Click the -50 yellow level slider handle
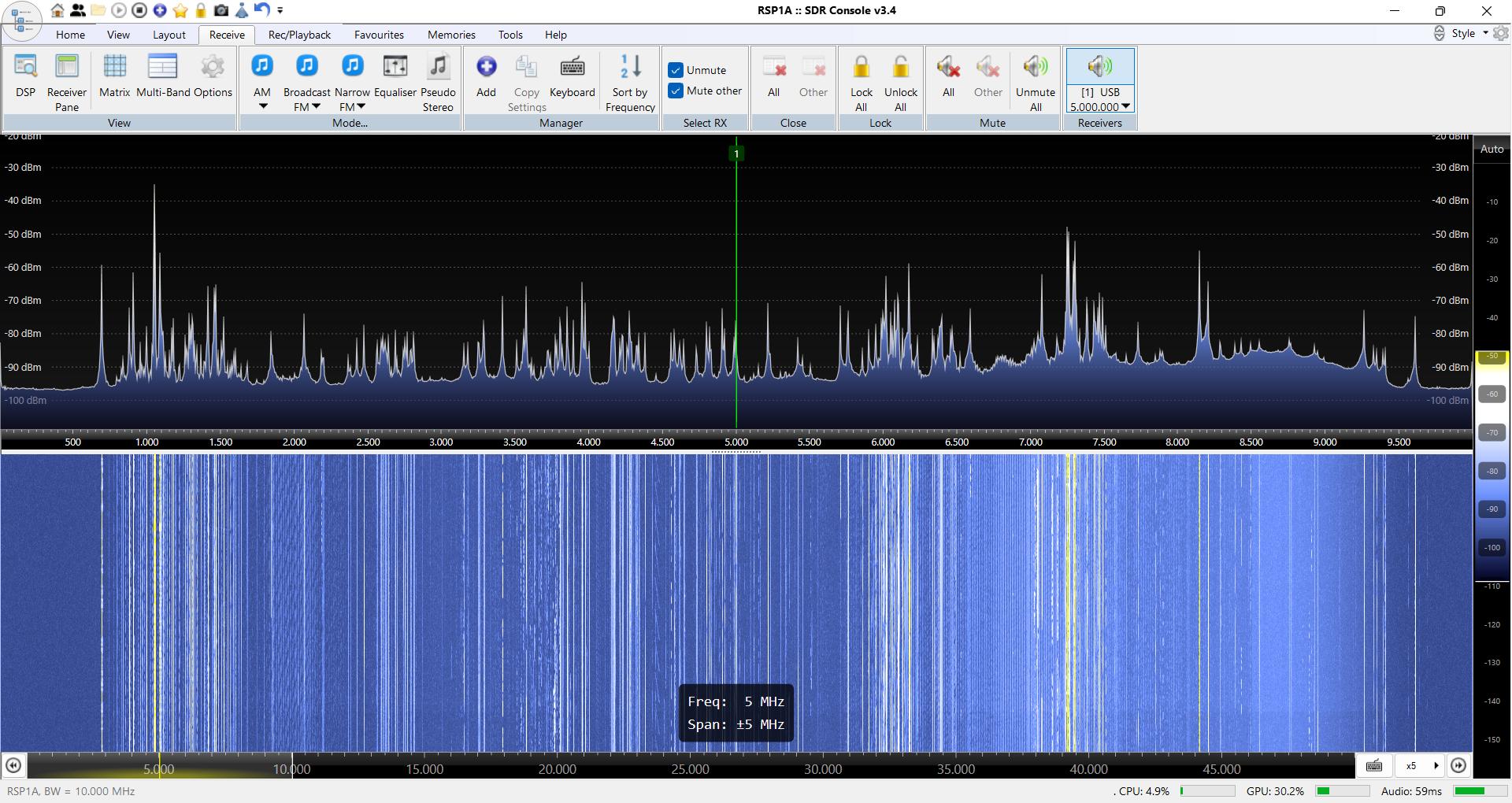The height and width of the screenshot is (803, 1512). tap(1492, 357)
